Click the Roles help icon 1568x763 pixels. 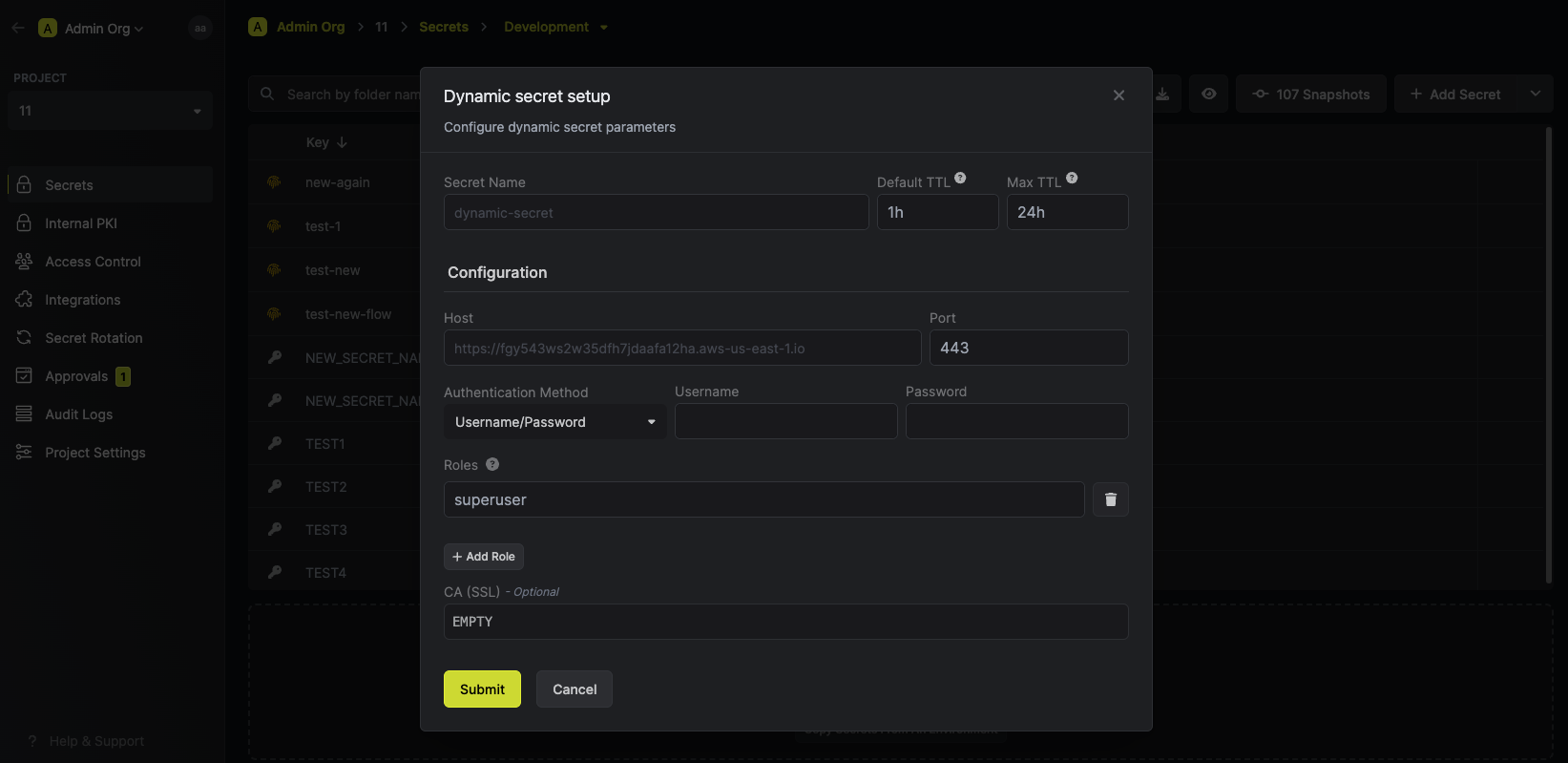[492, 464]
